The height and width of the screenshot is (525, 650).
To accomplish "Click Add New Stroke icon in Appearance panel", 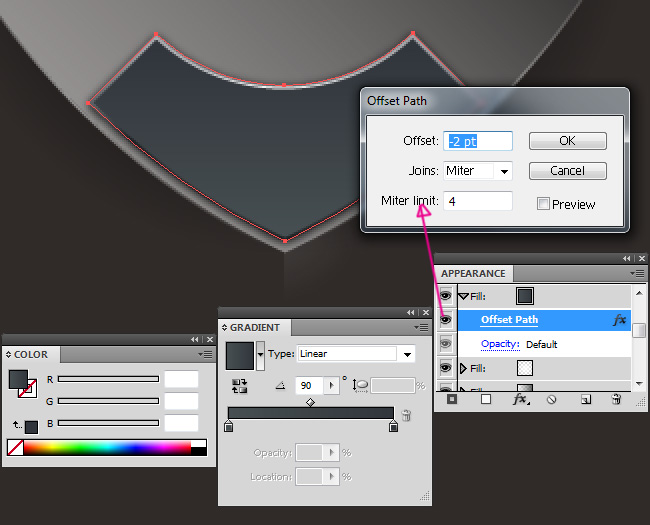I will [453, 399].
